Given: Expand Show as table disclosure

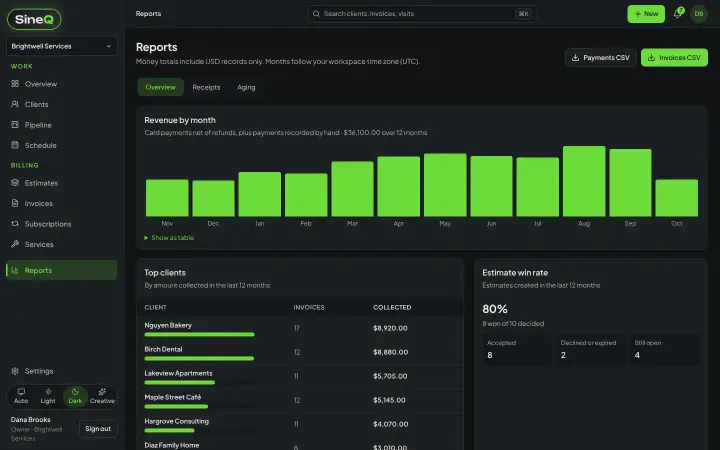Looking at the screenshot, I should pos(169,237).
